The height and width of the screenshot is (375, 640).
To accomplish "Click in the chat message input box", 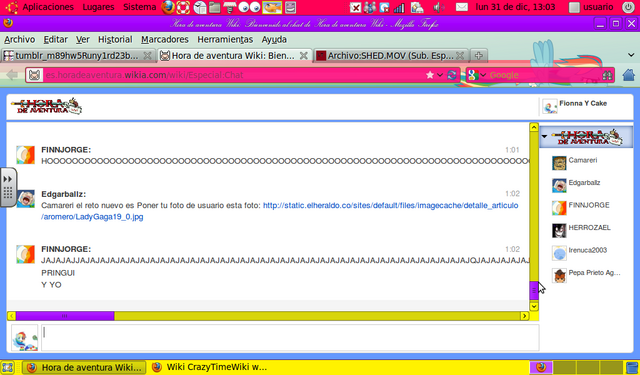I will click(x=290, y=337).
